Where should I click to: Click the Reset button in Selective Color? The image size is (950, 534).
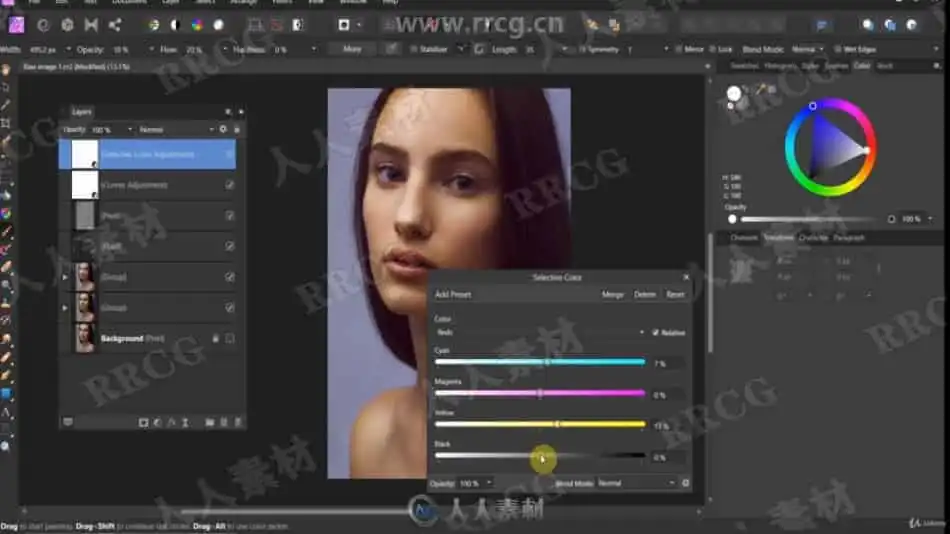(x=676, y=295)
